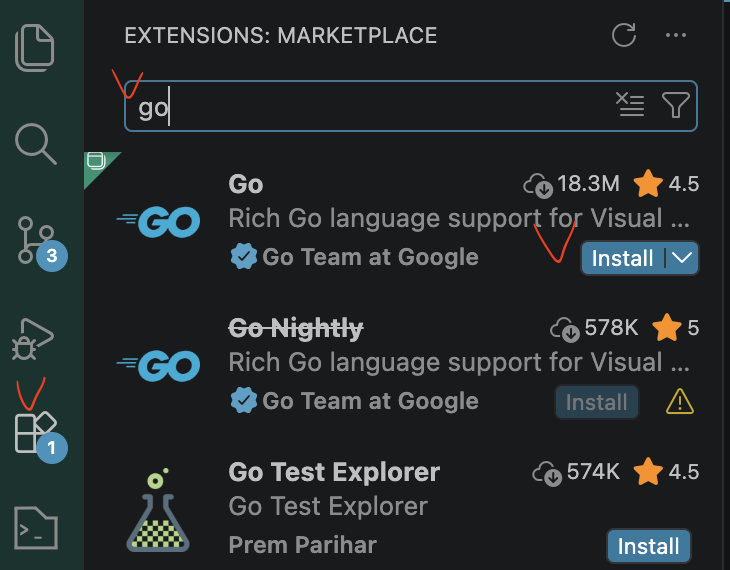Screen dimensions: 730x570
Task: Clear extensions search results
Action: [x=630, y=105]
